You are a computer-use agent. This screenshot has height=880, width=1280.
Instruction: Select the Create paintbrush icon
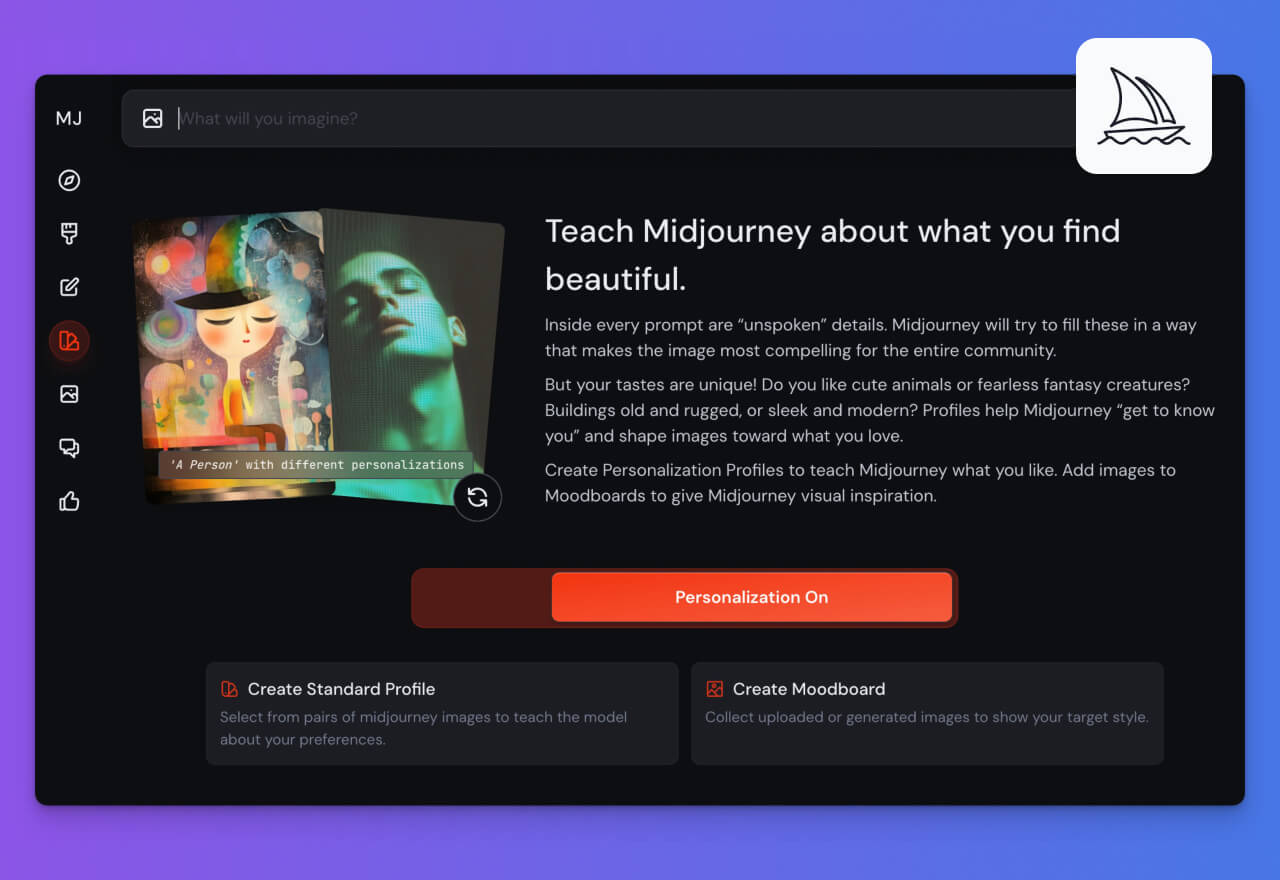69,234
